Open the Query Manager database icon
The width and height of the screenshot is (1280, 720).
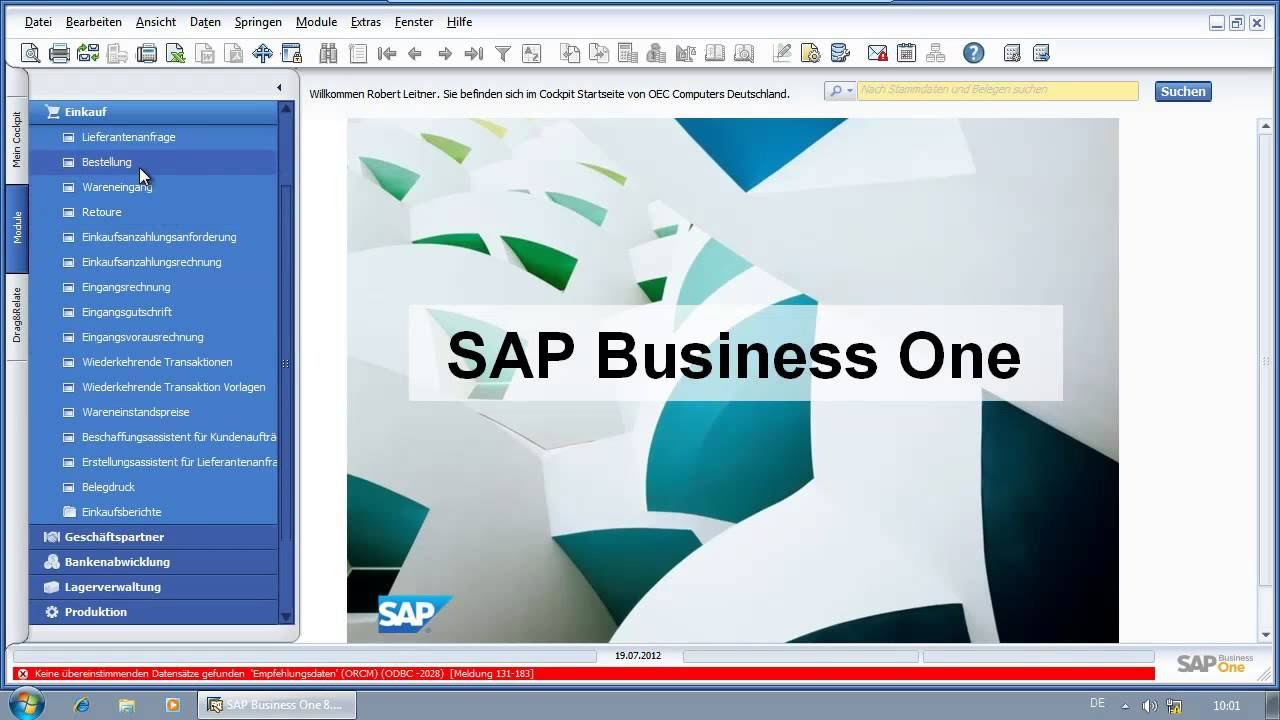pos(840,53)
